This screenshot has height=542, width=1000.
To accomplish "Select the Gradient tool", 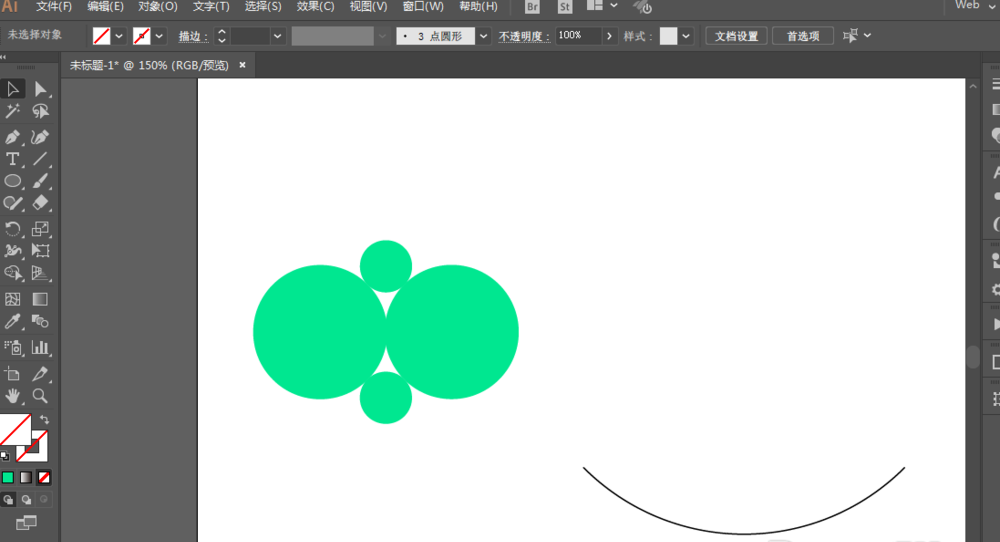I will (x=40, y=299).
